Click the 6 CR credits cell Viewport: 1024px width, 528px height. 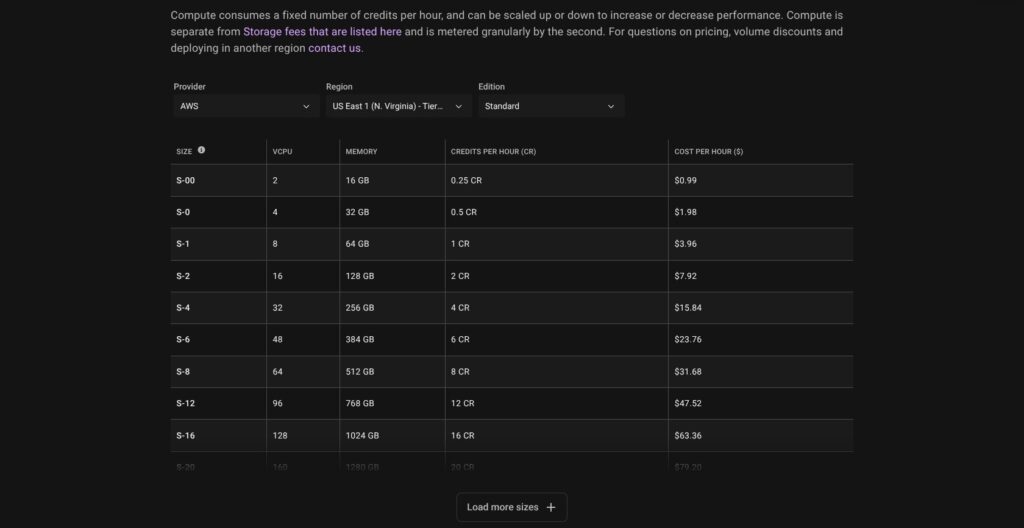tap(556, 340)
